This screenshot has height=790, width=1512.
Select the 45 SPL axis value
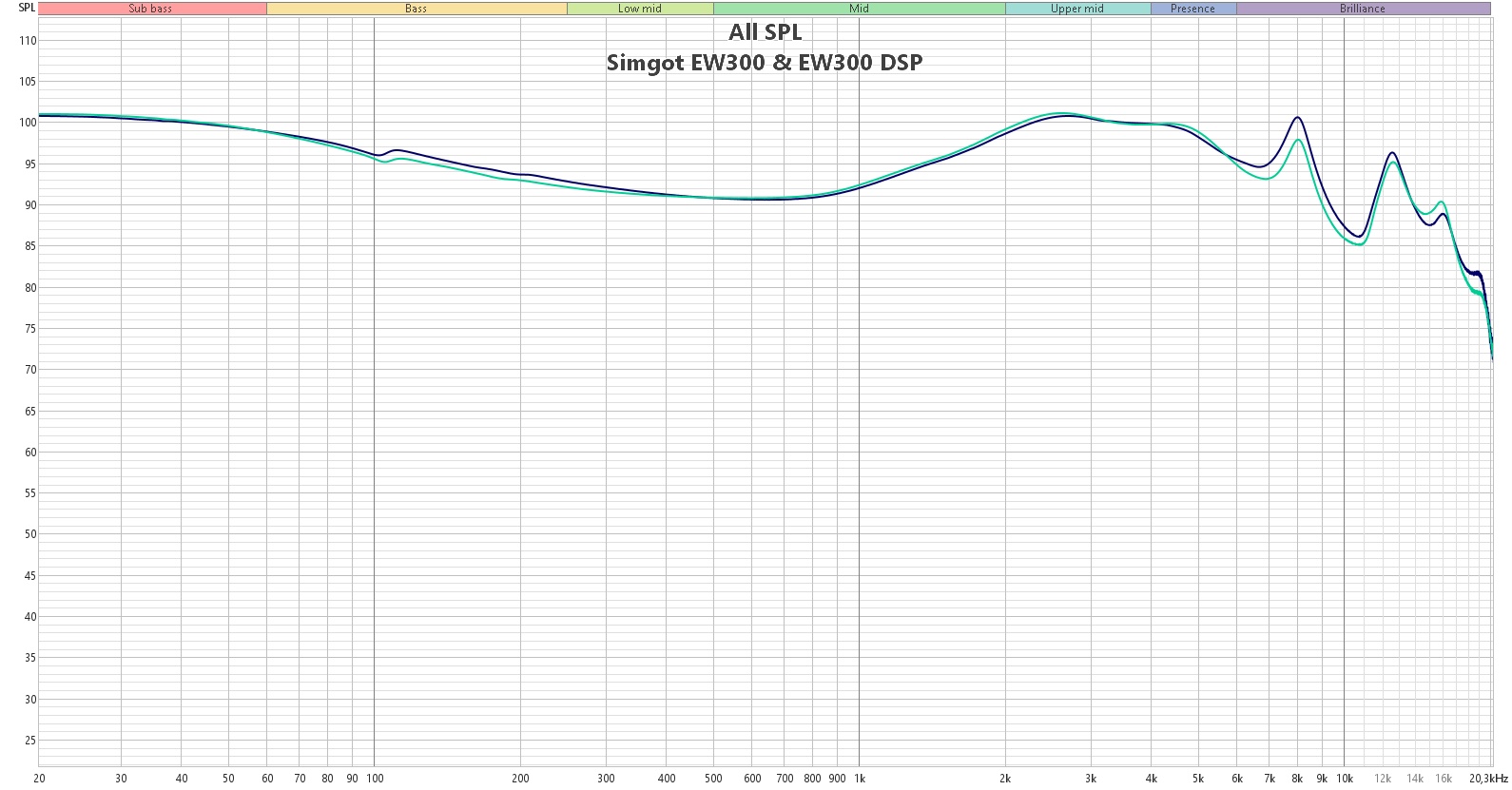click(29, 576)
